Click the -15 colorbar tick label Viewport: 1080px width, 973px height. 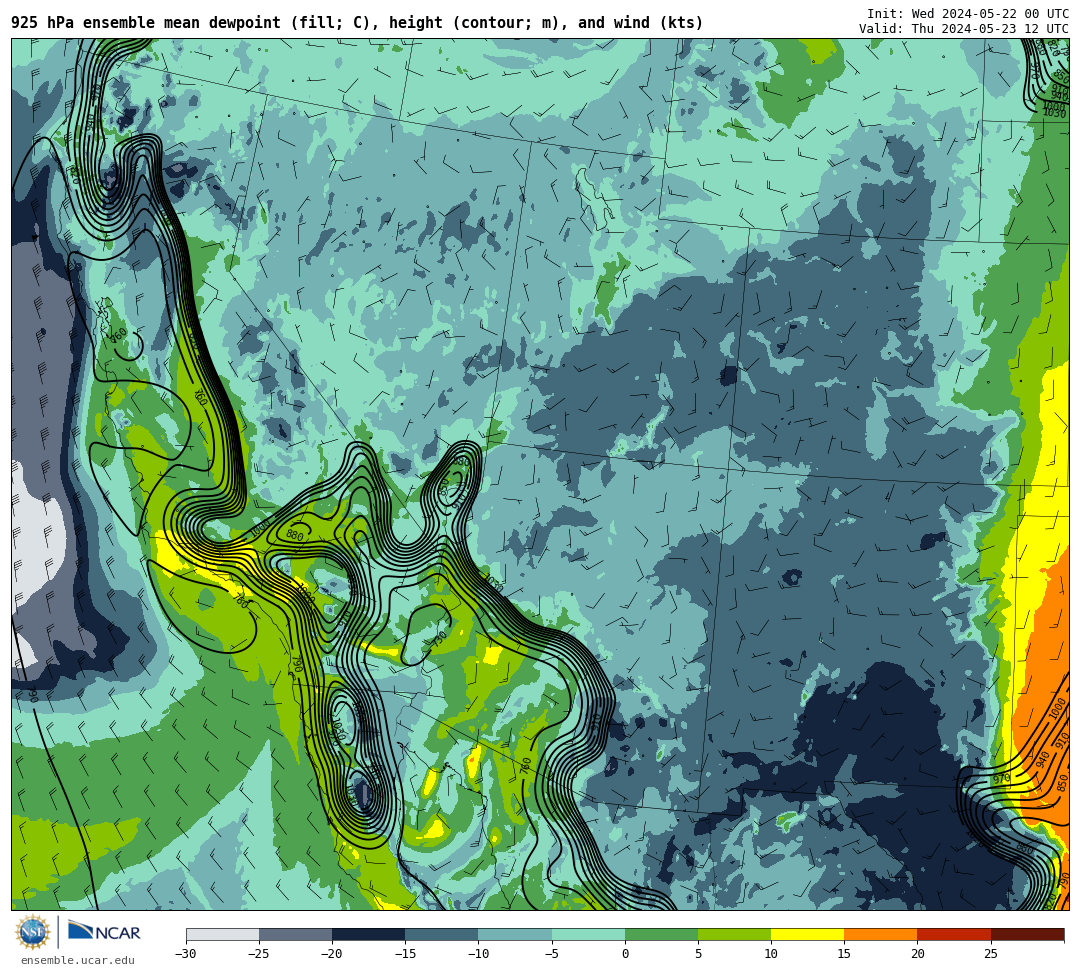pos(405,954)
